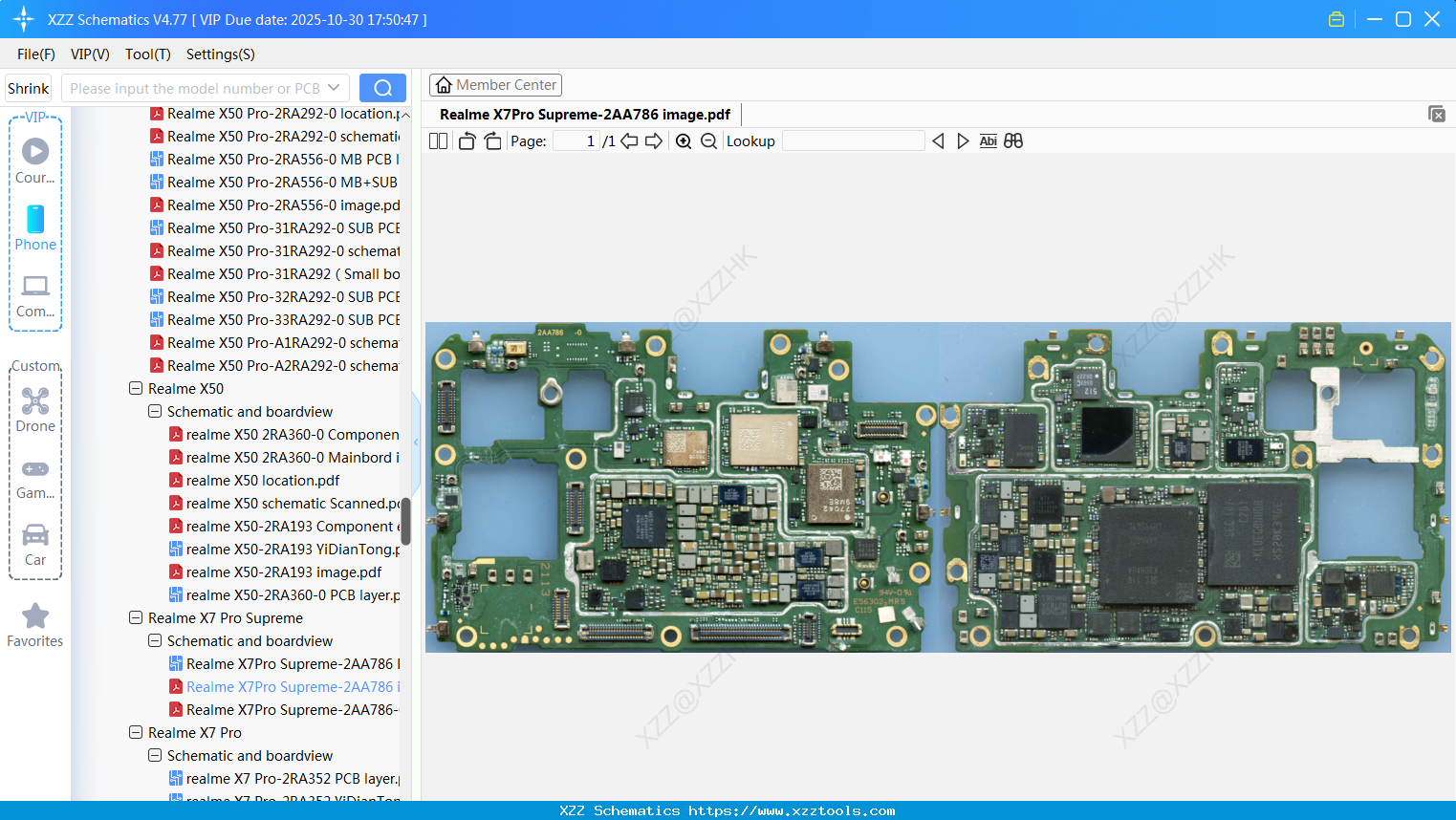Open the Tool(T) menu
Screen dimensions: 1456x820
point(148,54)
